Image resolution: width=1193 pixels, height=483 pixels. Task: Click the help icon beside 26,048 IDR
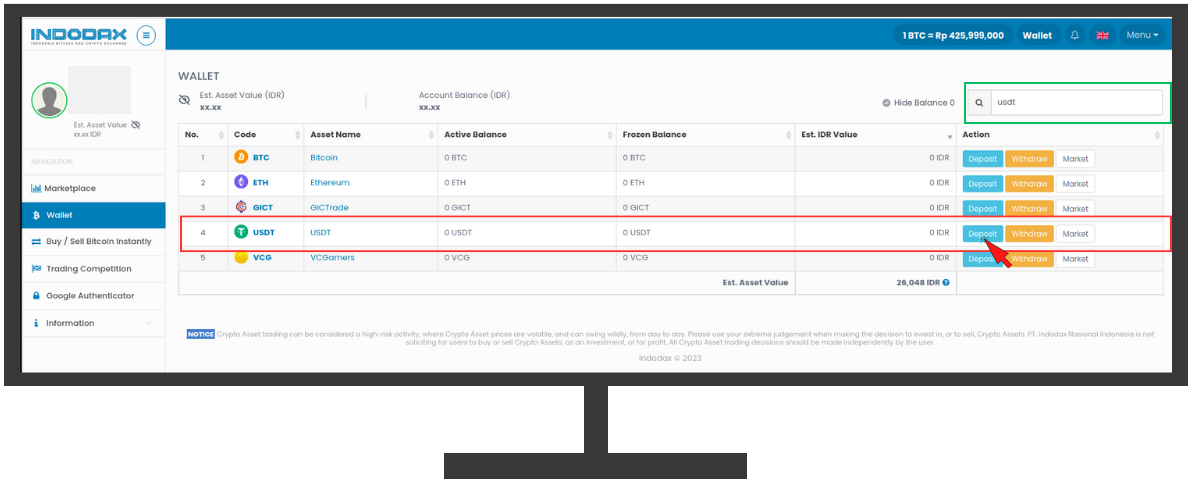(946, 282)
